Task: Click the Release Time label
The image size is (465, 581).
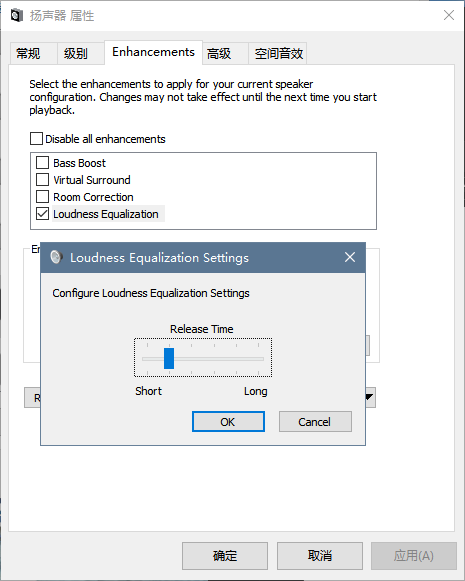Action: 202,329
